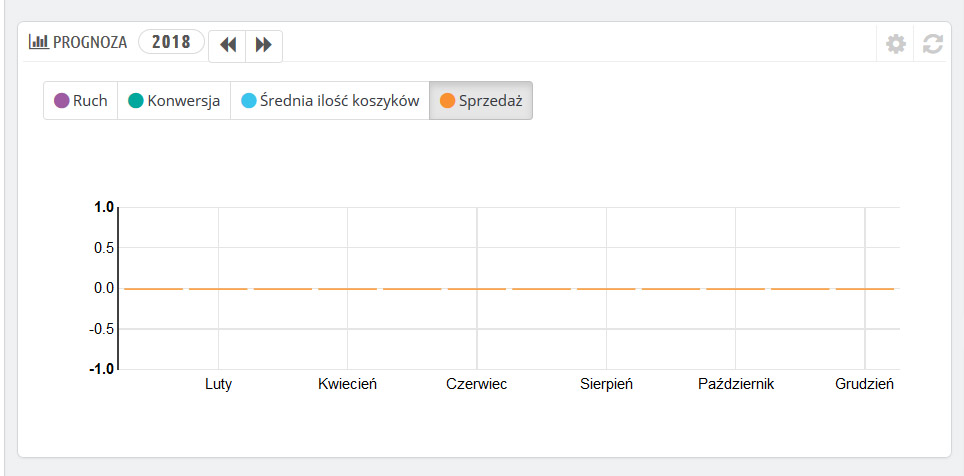This screenshot has height=476, width=964.
Task: Click the 1.0 value on the y-axis
Action: click(104, 207)
